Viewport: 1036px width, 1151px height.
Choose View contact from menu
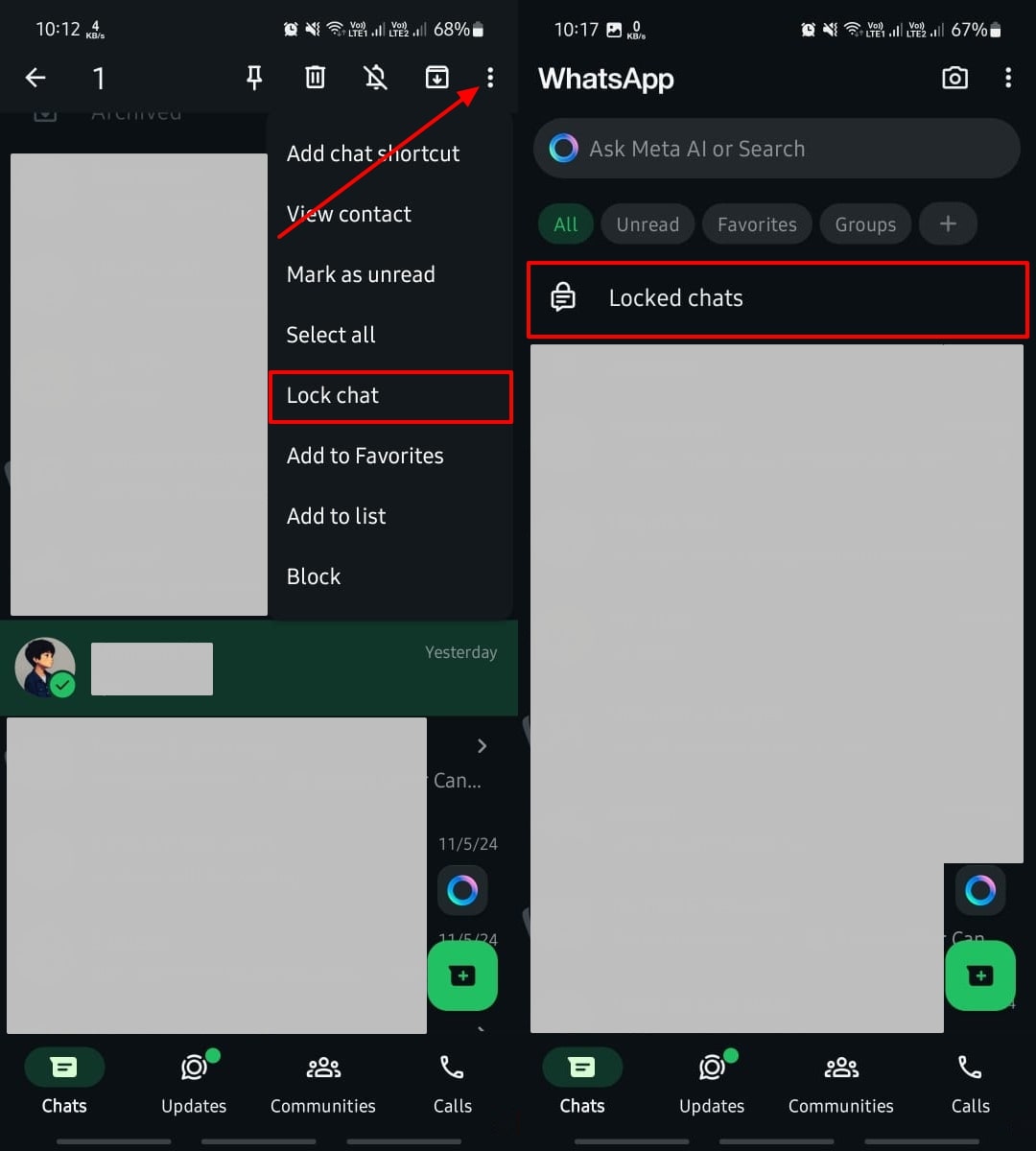390,214
